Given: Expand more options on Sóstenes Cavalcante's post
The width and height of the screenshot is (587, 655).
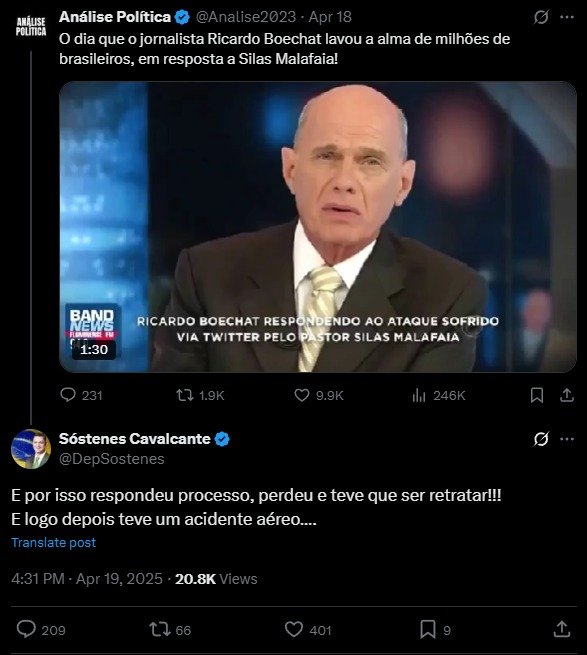Looking at the screenshot, I should point(567,439).
